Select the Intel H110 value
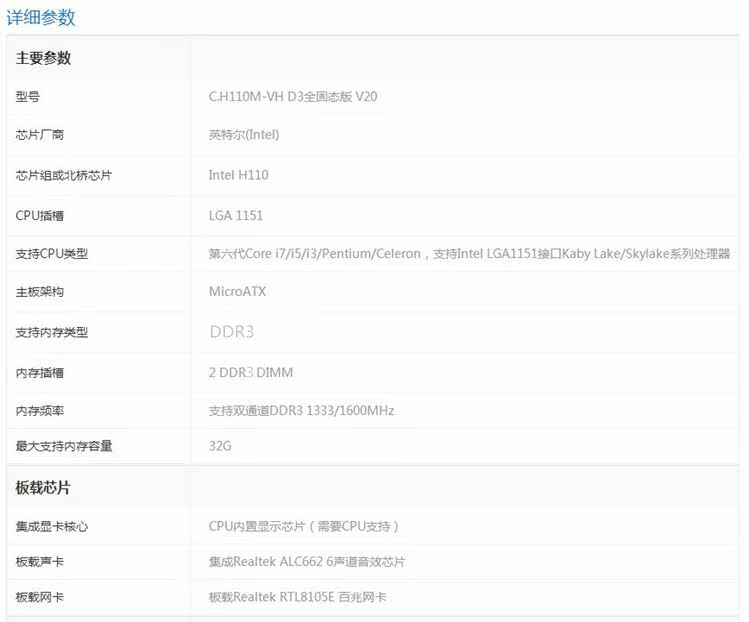This screenshot has width=749, height=622. pyautogui.click(x=238, y=175)
